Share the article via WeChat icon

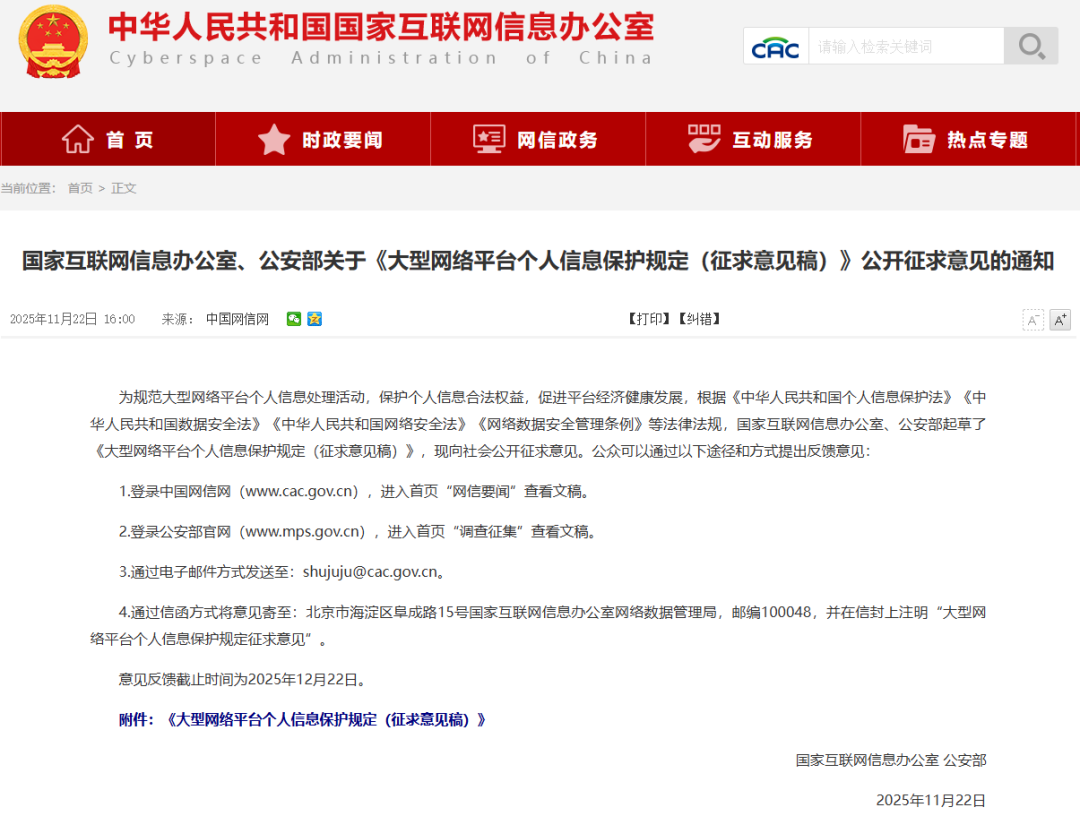pos(294,318)
